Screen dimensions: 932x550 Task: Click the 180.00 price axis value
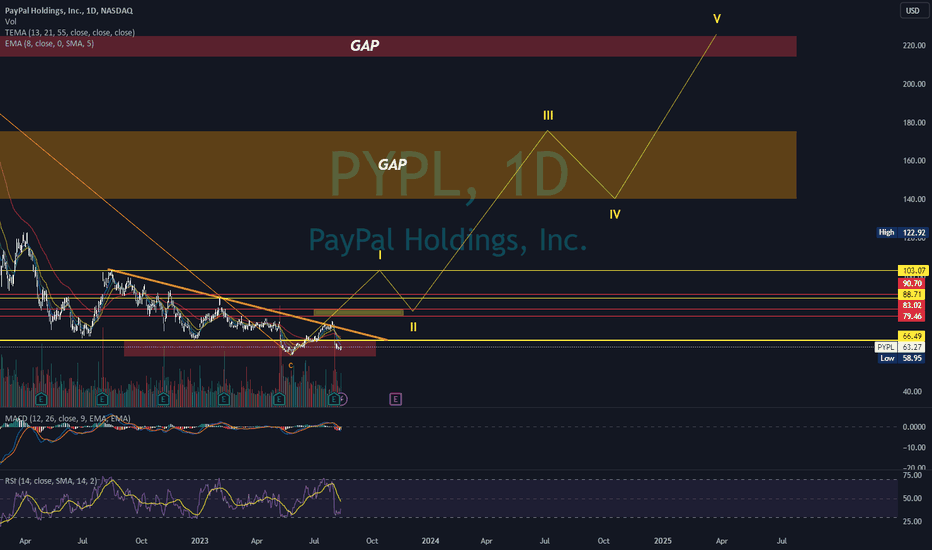click(x=914, y=122)
